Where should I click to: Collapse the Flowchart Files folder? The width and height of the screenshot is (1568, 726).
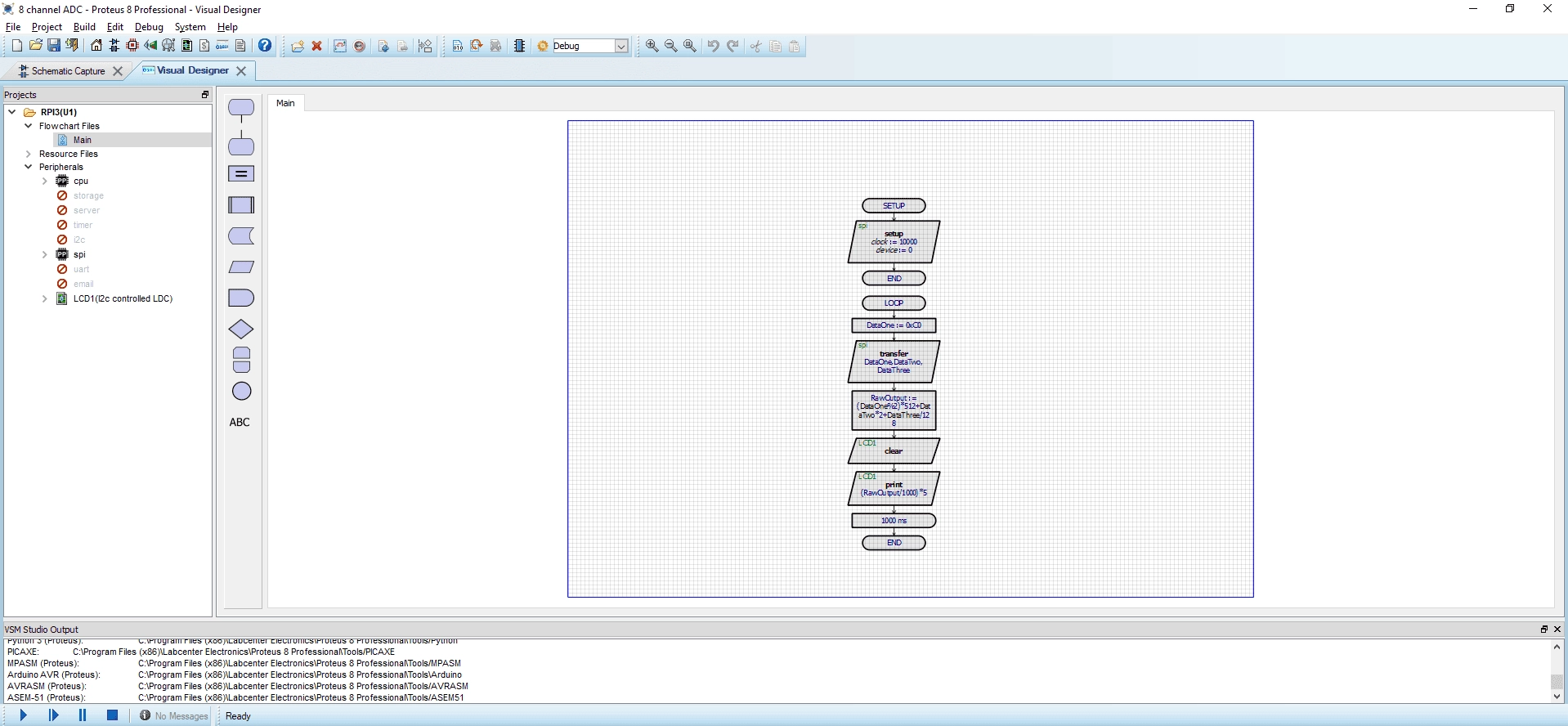tap(29, 126)
